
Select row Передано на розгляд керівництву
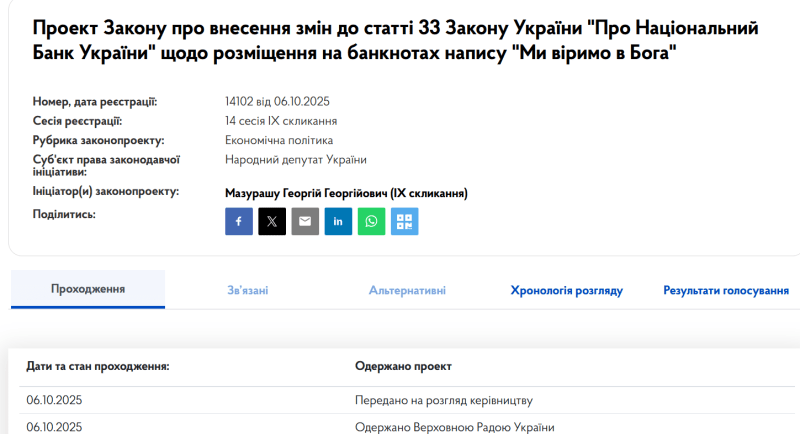click(x=443, y=400)
